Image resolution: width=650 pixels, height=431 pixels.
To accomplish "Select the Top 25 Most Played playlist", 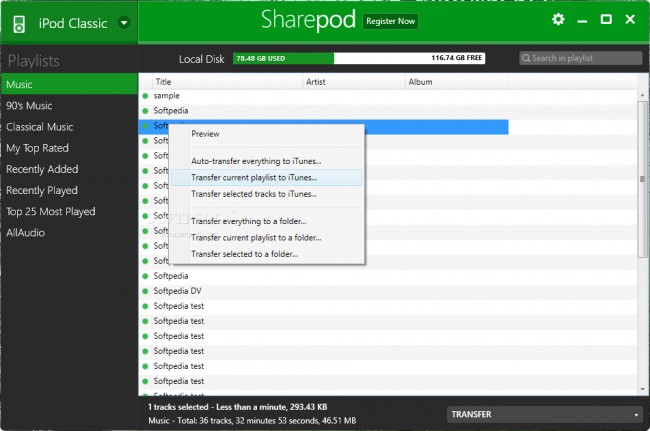I will tap(51, 211).
